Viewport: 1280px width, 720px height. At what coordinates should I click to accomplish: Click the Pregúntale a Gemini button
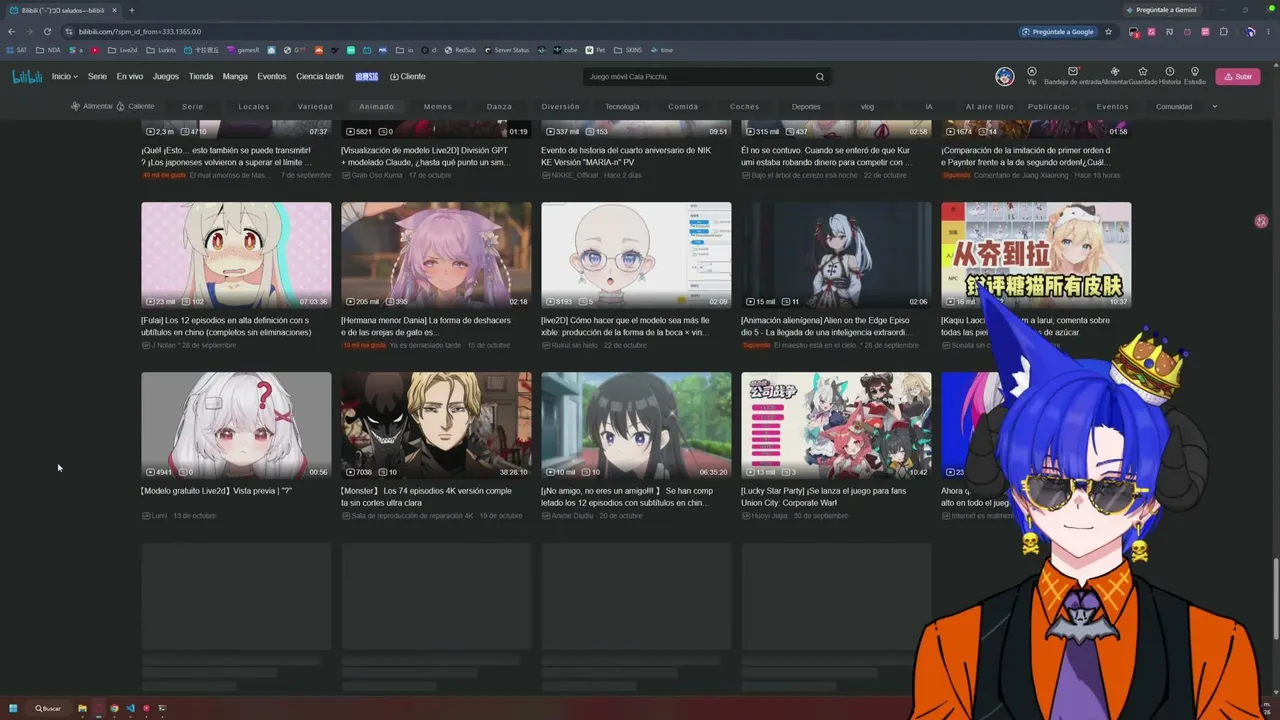(x=1162, y=10)
